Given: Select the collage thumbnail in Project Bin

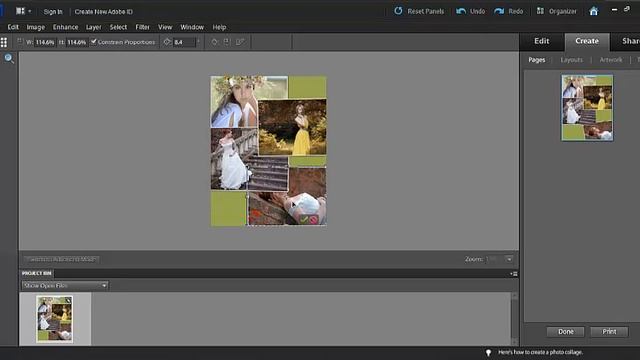Looking at the screenshot, I should 55,319.
